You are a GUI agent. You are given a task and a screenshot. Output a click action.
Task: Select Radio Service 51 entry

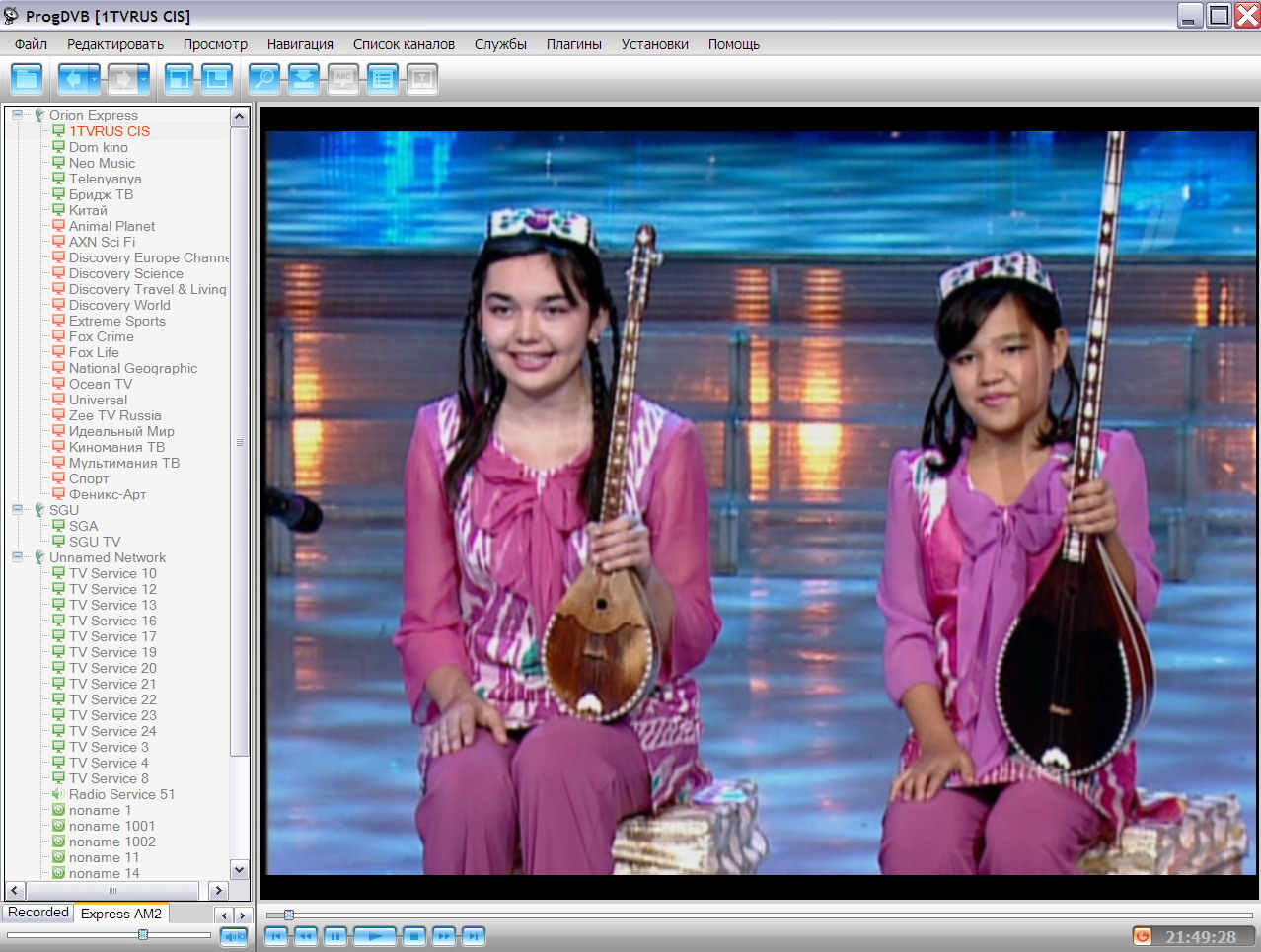(121, 794)
